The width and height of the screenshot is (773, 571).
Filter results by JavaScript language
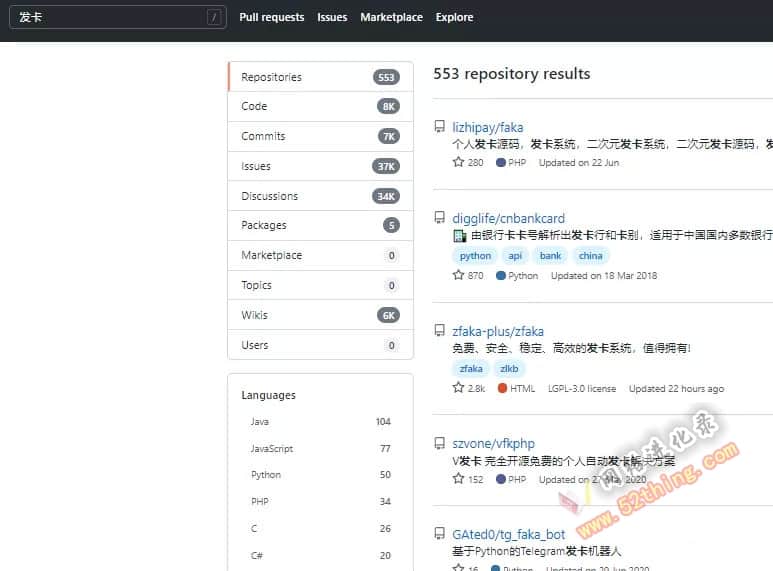(320, 449)
